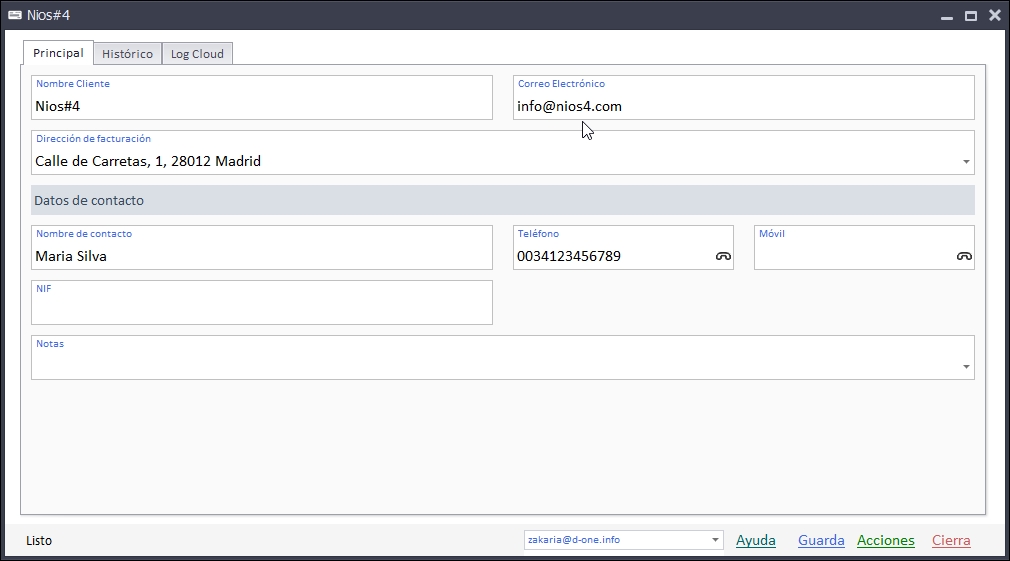Open the Acciones menu link
Image resolution: width=1010 pixels, height=561 pixels.
[x=885, y=540]
